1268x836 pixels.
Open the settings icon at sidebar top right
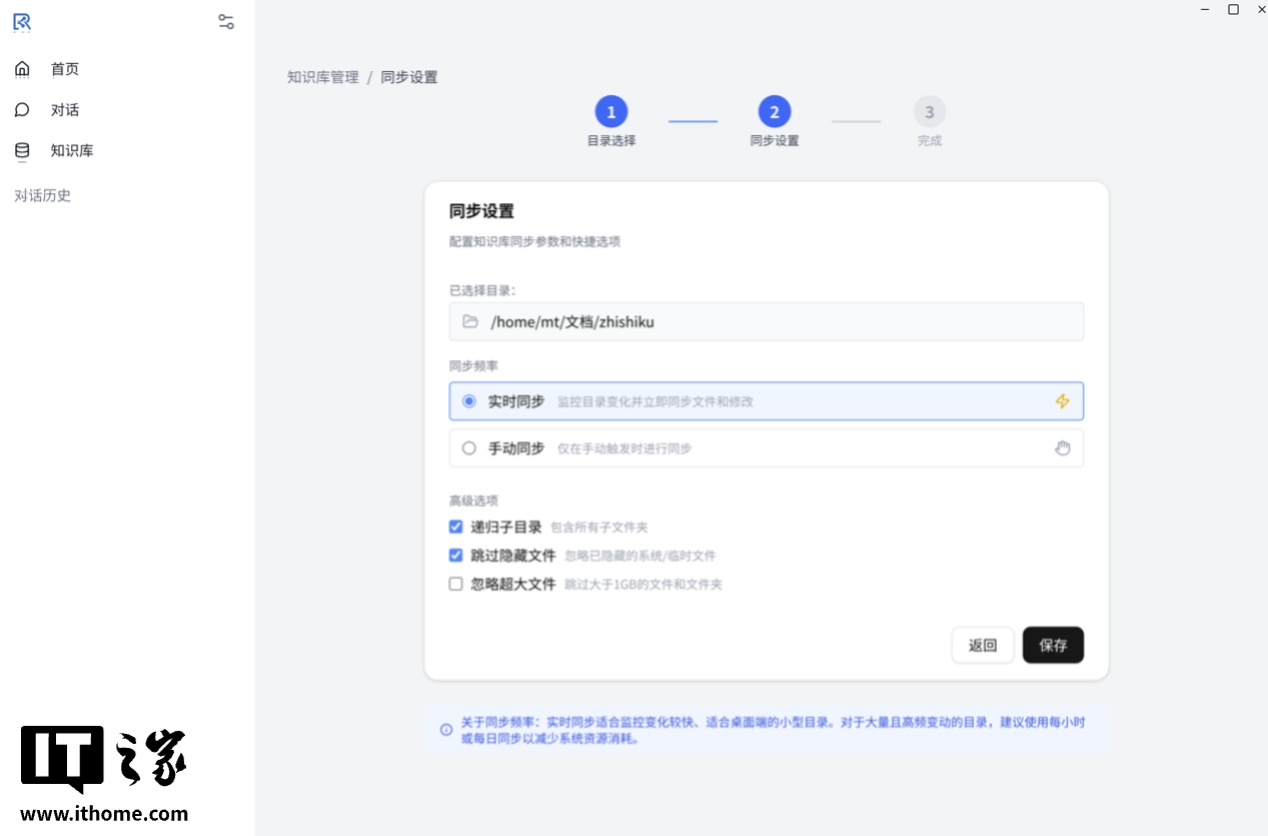point(226,21)
